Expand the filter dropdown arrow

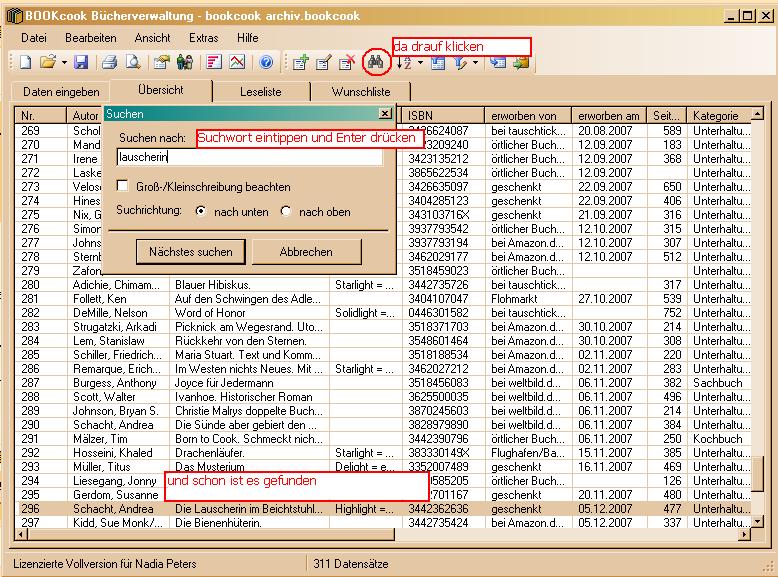tap(475, 62)
